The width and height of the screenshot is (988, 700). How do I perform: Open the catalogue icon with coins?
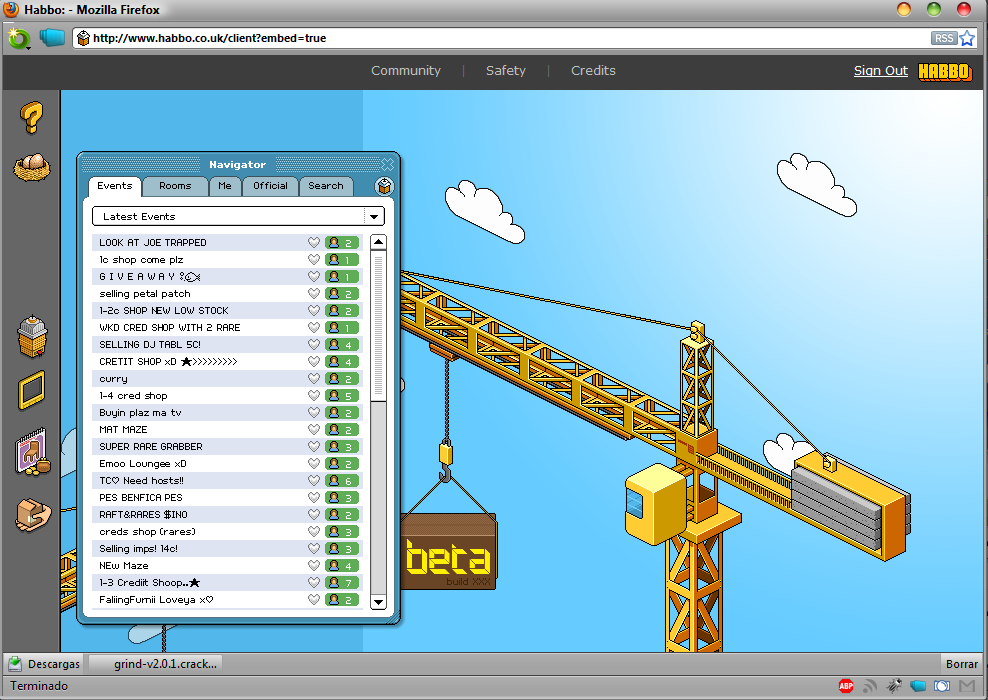[x=32, y=455]
